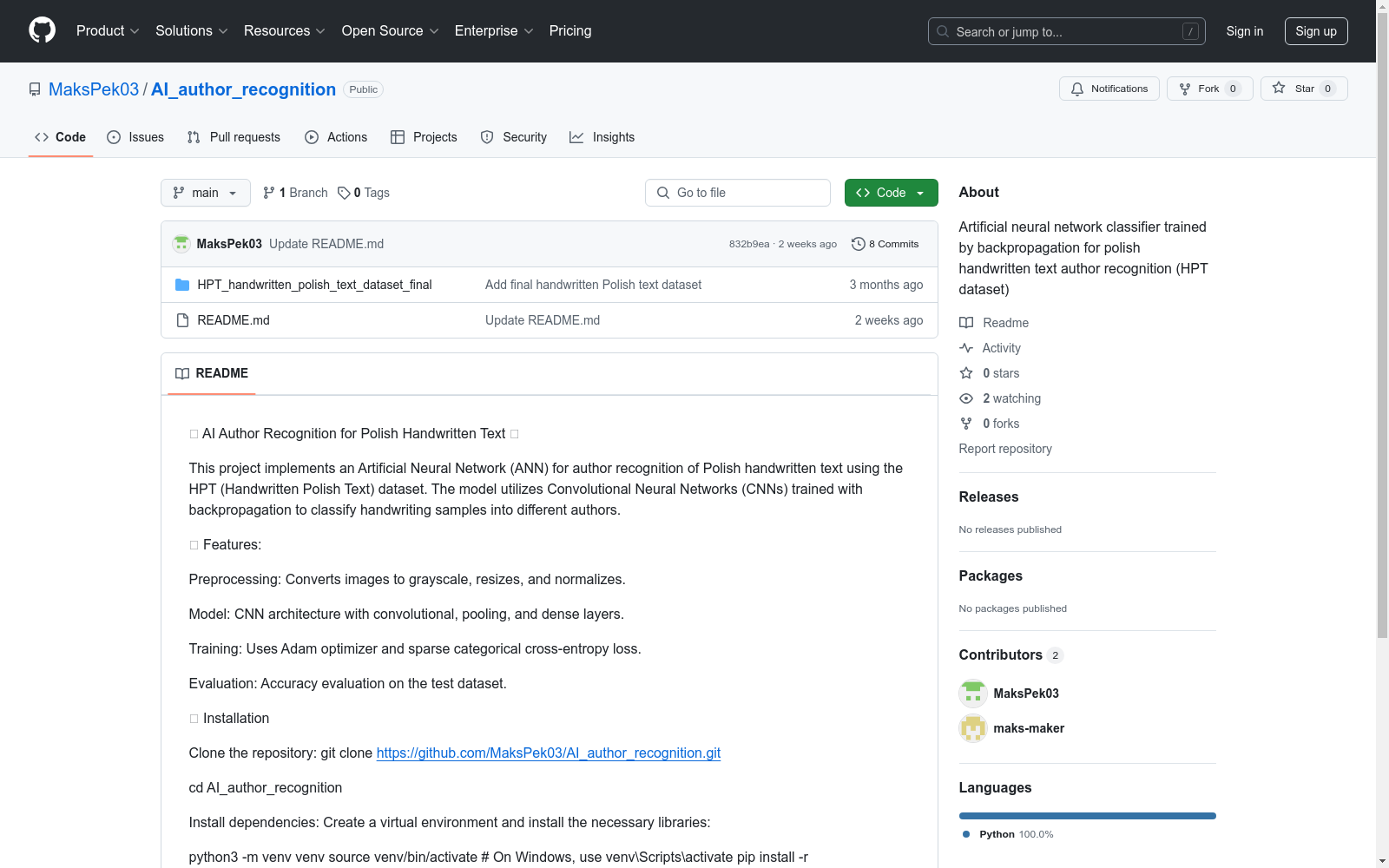Click Add final handwritten Polish text dataset
The width and height of the screenshot is (1389, 868).
[x=593, y=285]
